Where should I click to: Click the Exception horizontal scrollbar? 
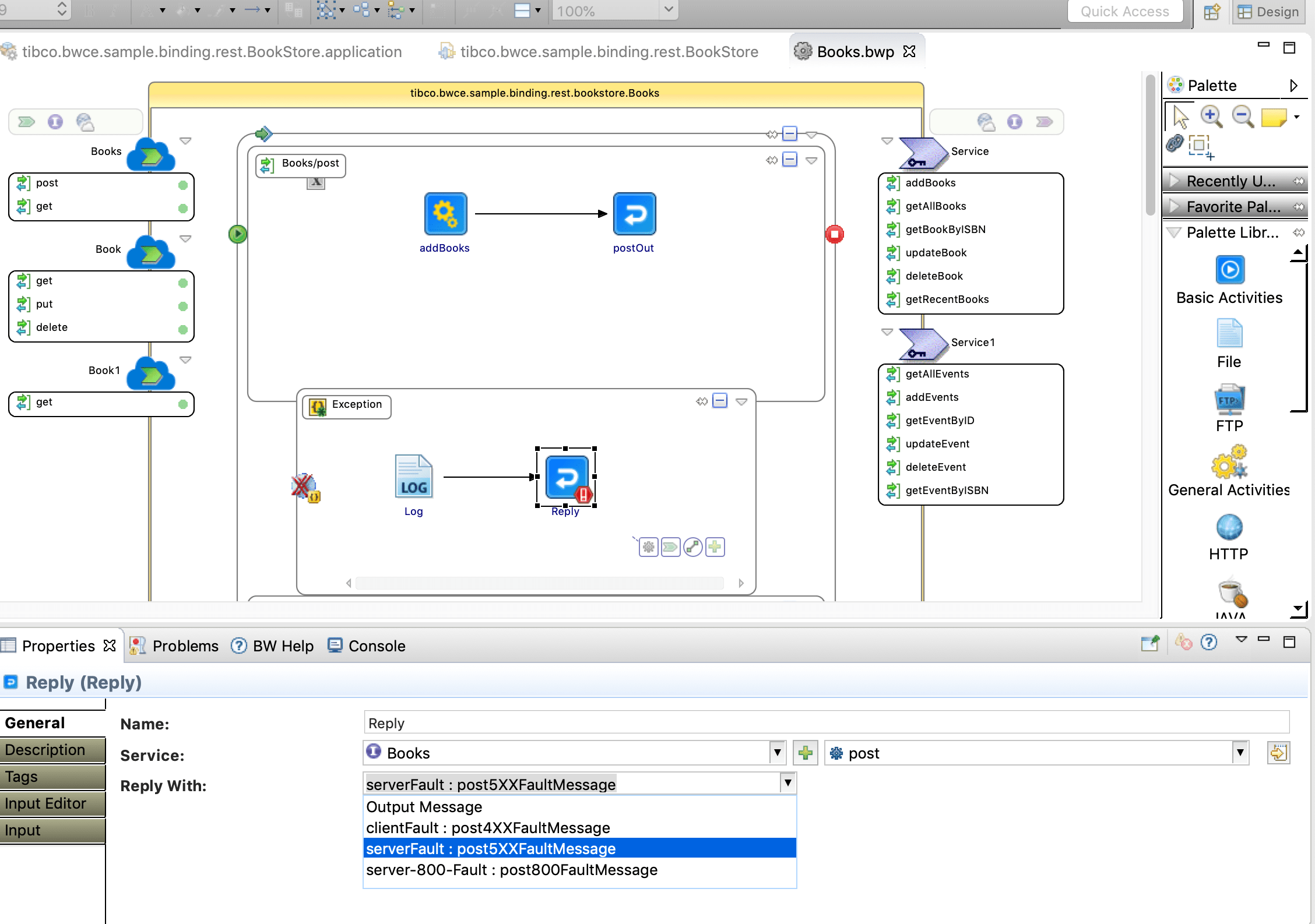click(x=539, y=583)
